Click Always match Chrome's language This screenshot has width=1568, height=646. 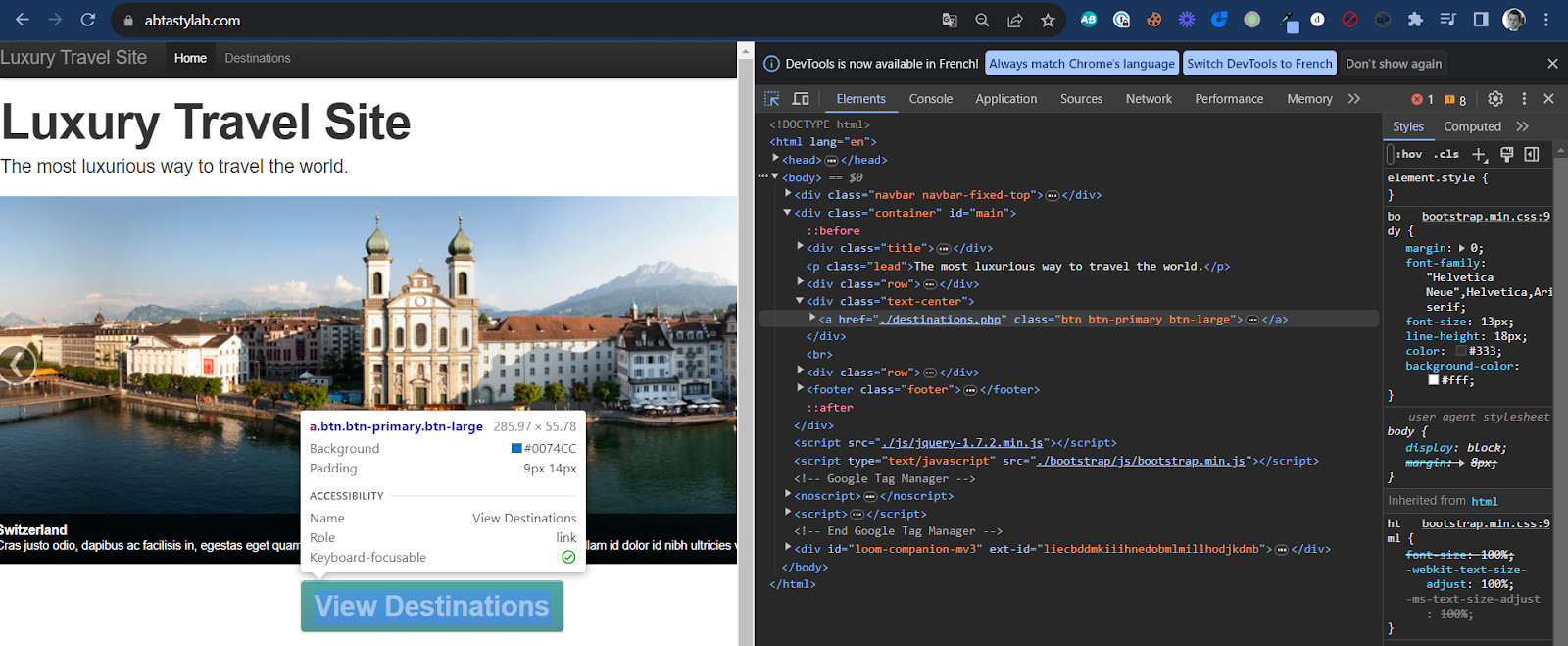coord(1082,64)
